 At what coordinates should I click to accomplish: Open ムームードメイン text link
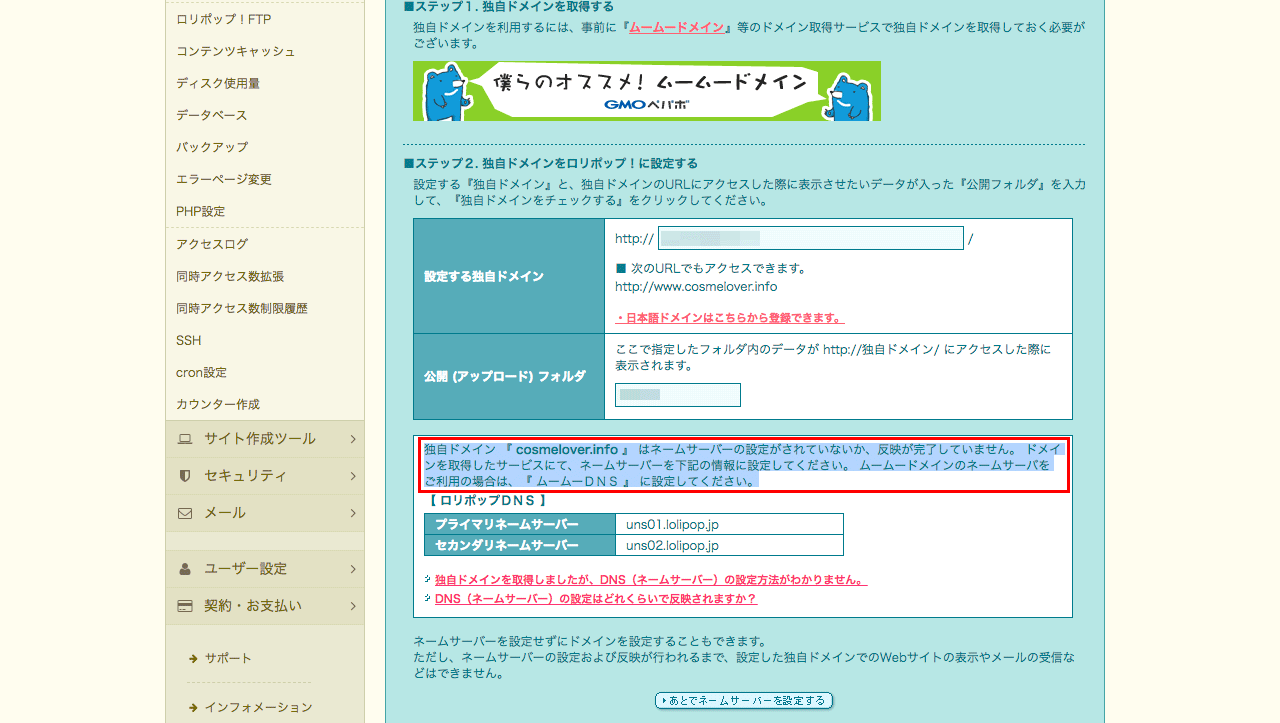[676, 27]
